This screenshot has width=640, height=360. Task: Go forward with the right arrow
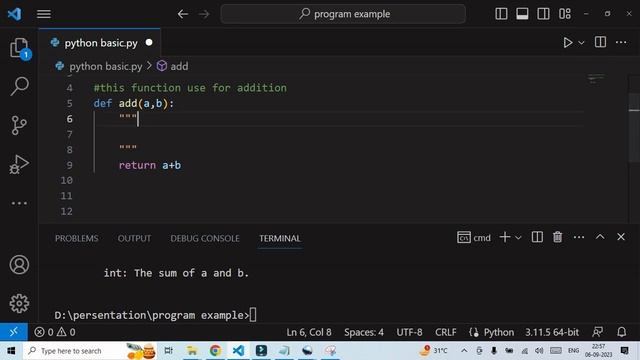pos(204,14)
